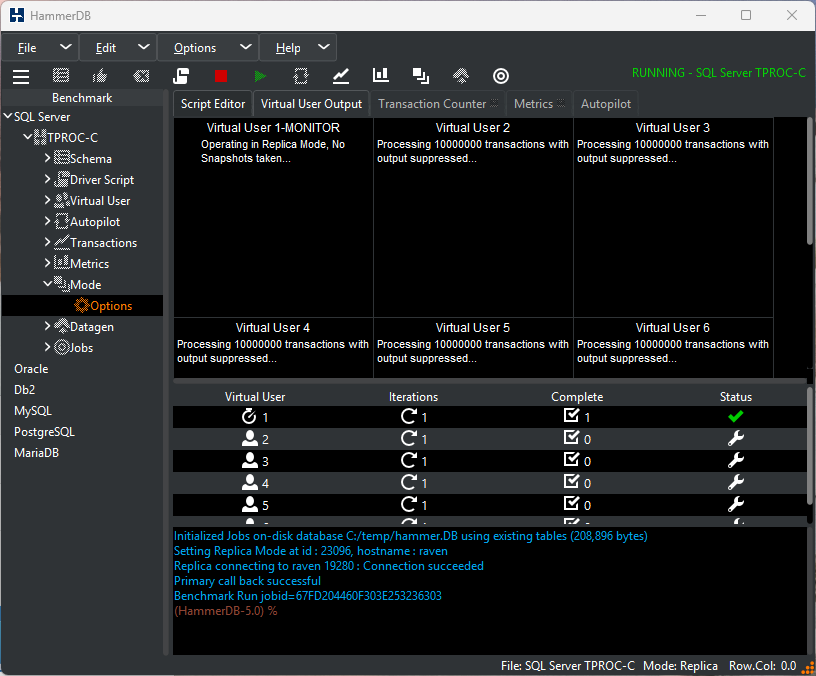Image resolution: width=816 pixels, height=676 pixels.
Task: Click the green check status for virtual user 1
Action: (x=735, y=416)
